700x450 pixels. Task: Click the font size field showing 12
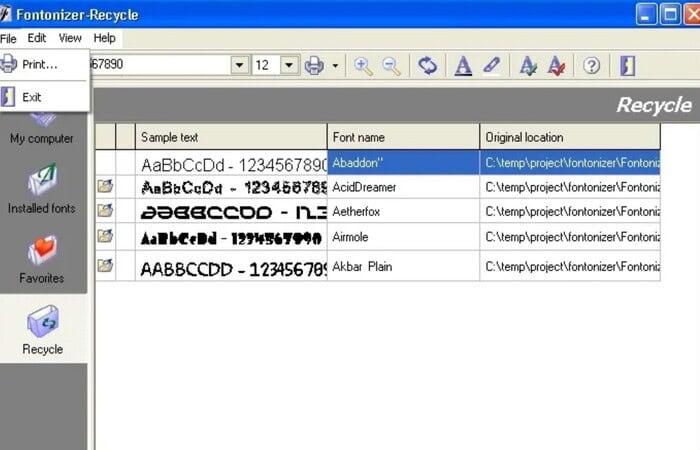pos(267,65)
